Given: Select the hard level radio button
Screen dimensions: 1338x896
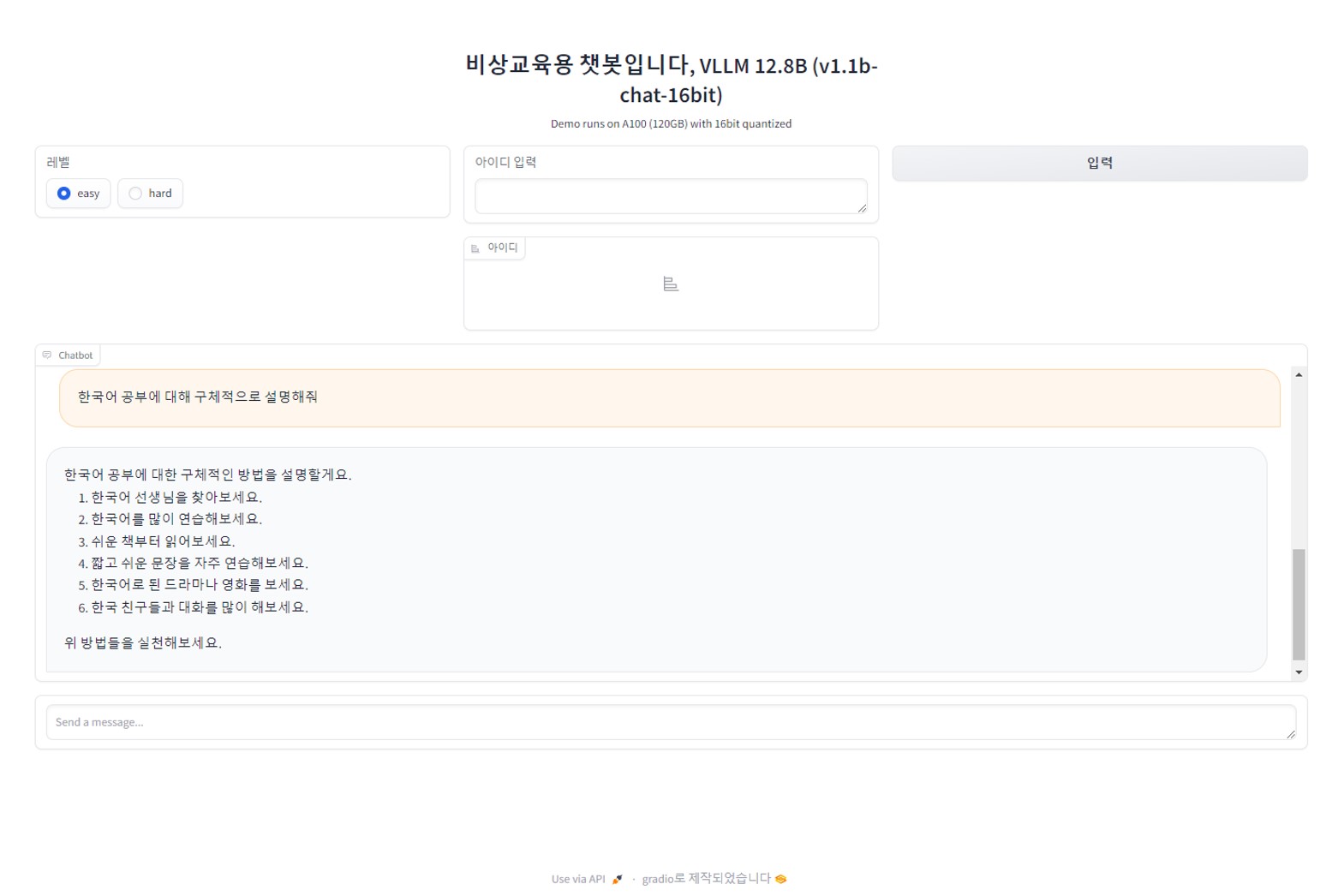Looking at the screenshot, I should (x=135, y=194).
